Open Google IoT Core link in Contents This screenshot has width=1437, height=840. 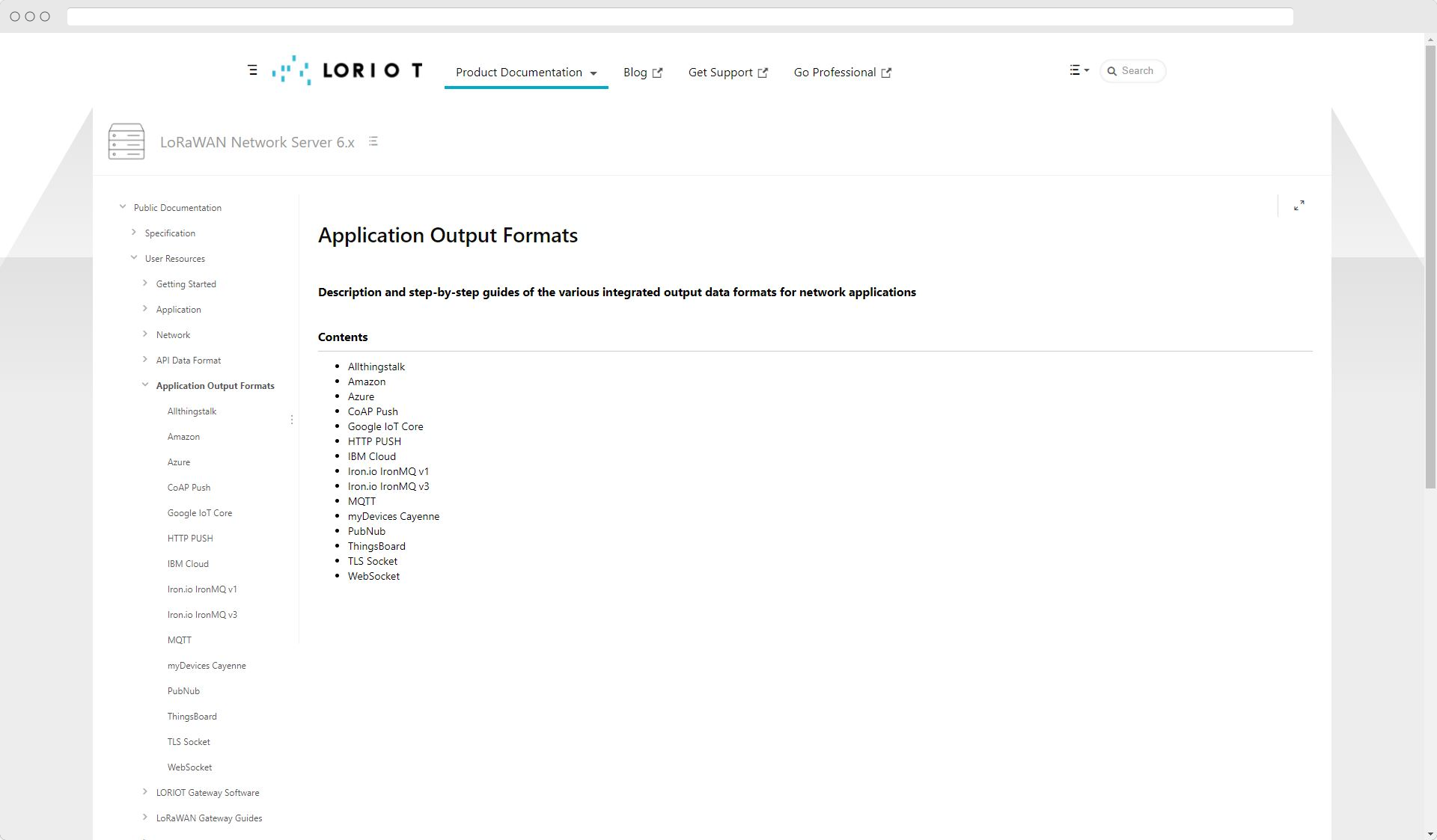[385, 426]
